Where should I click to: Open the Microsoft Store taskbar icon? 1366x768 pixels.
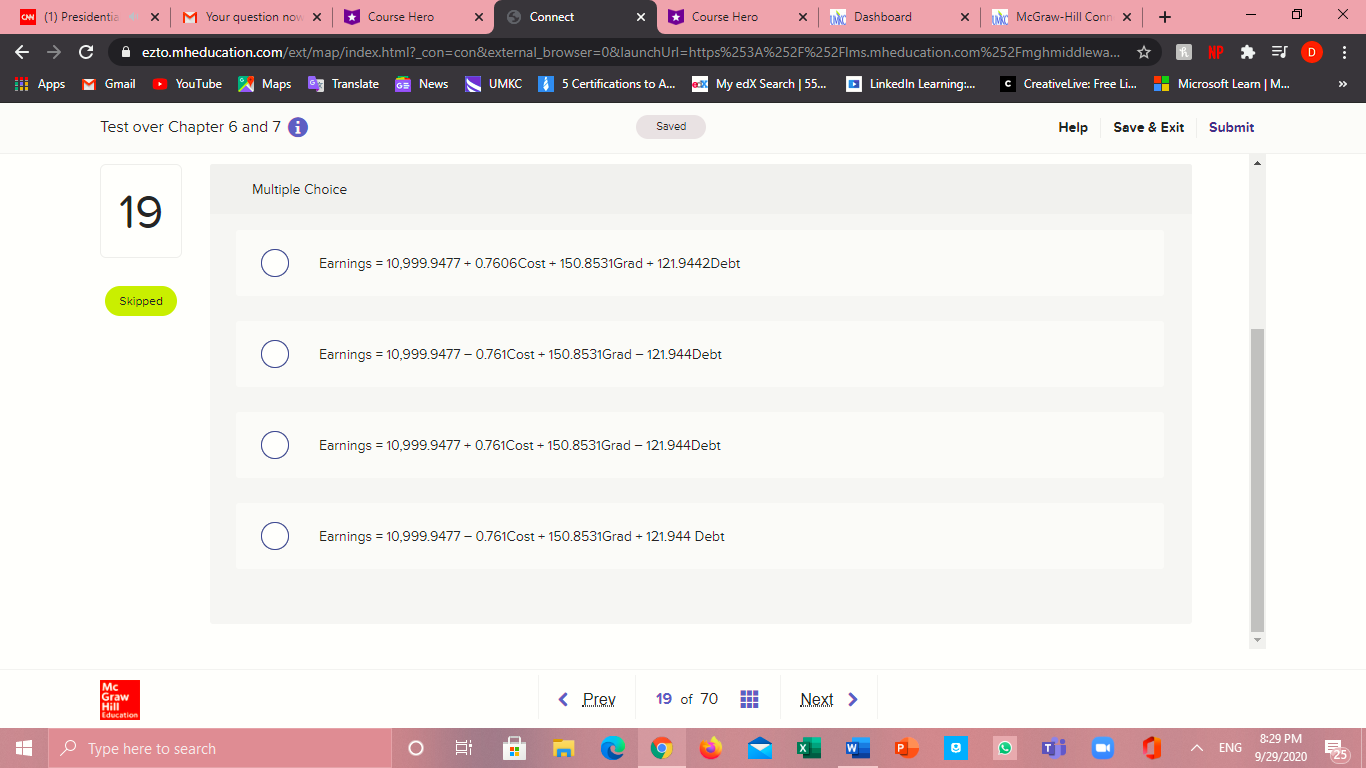(x=514, y=748)
